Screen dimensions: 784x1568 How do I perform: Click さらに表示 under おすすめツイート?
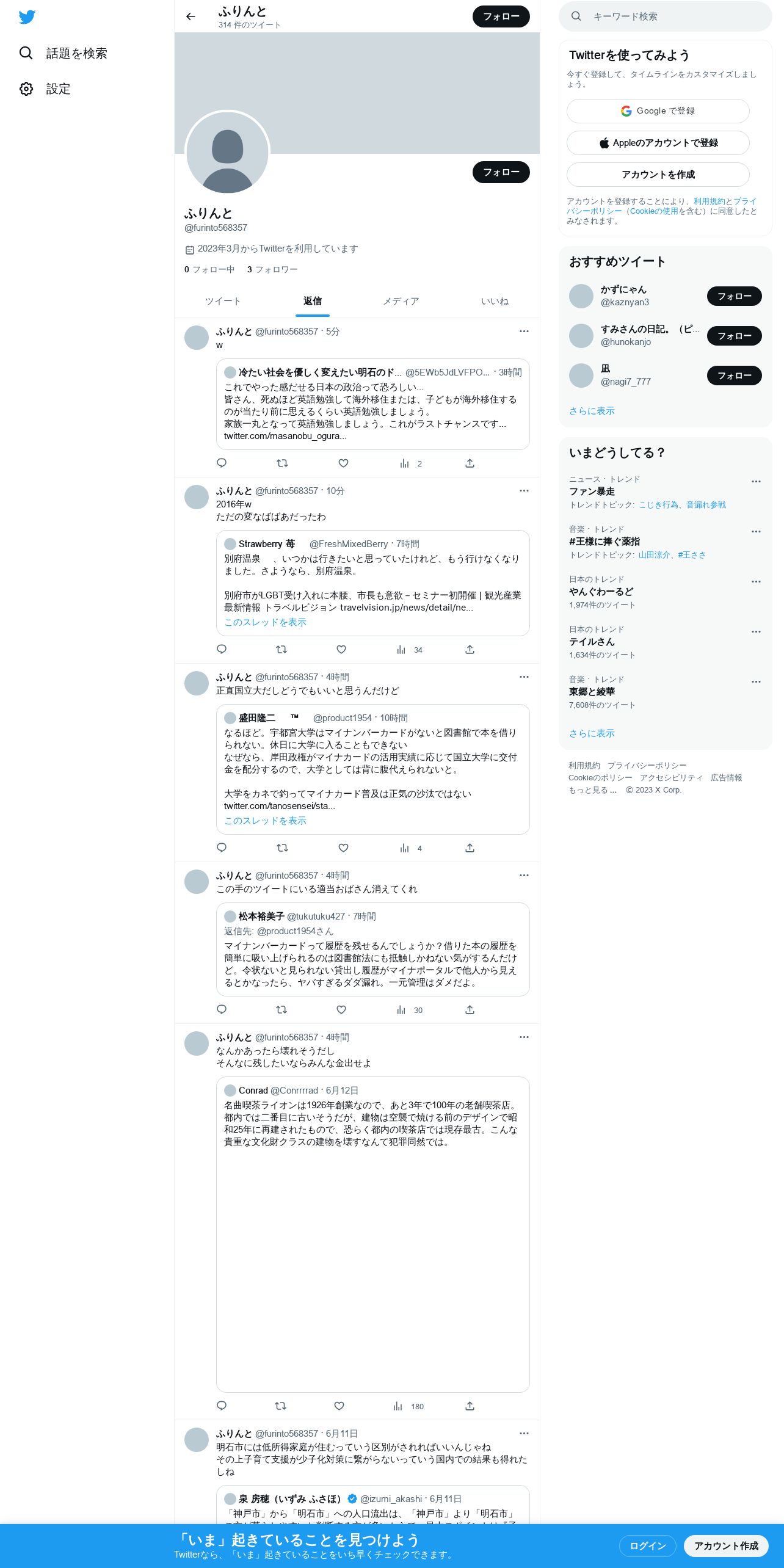click(592, 411)
